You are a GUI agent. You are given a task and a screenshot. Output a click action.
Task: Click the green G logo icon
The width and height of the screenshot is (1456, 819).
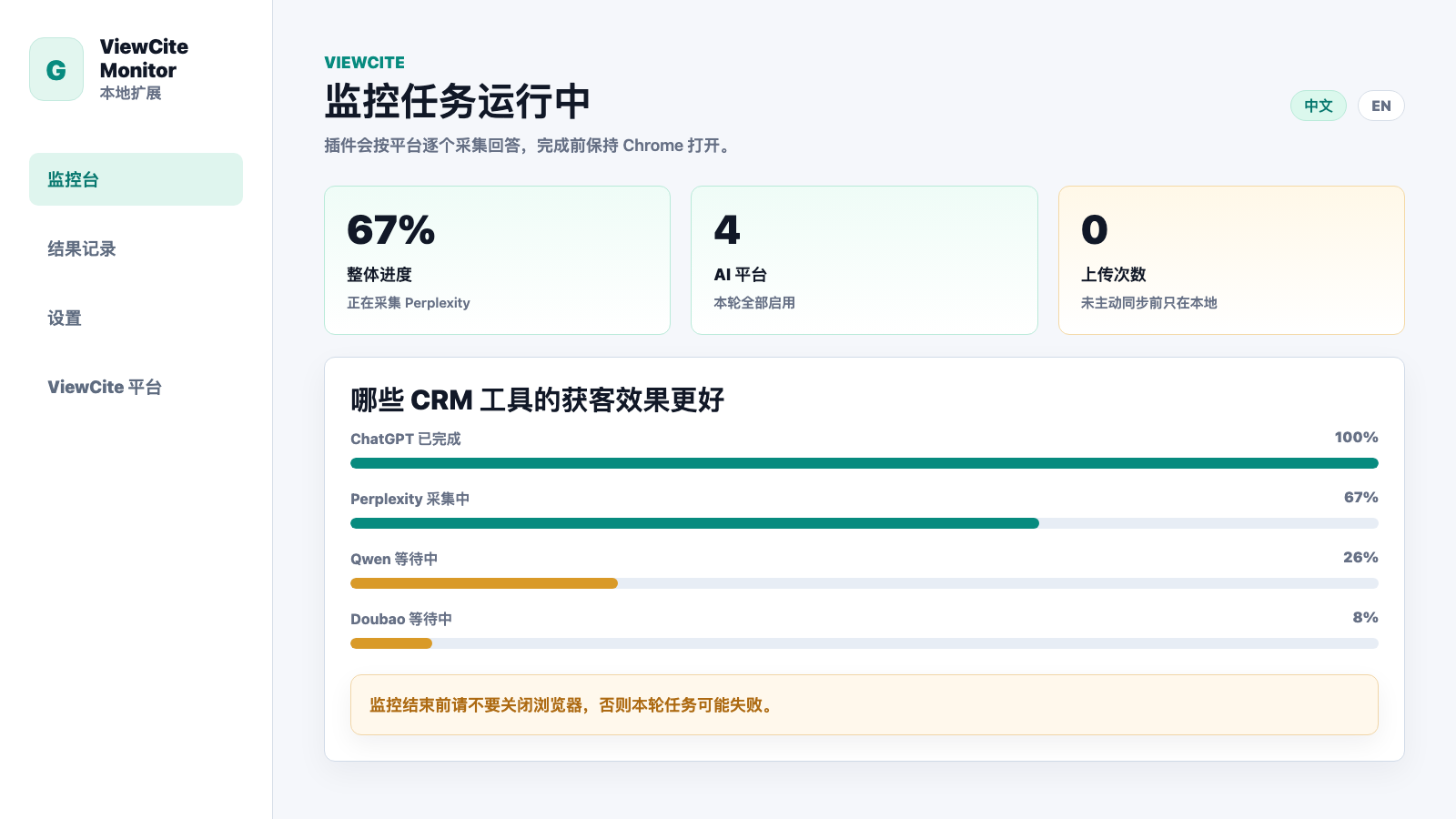point(56,69)
